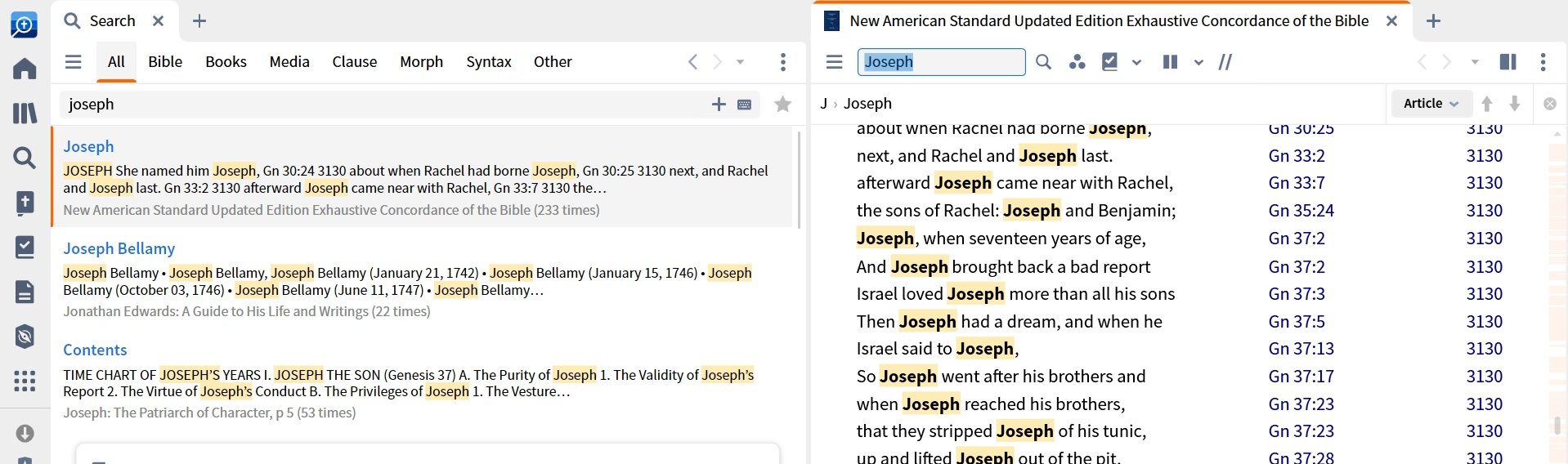The image size is (1568, 464).
Task: Expand dropdown next to columns icon
Action: 1198,62
